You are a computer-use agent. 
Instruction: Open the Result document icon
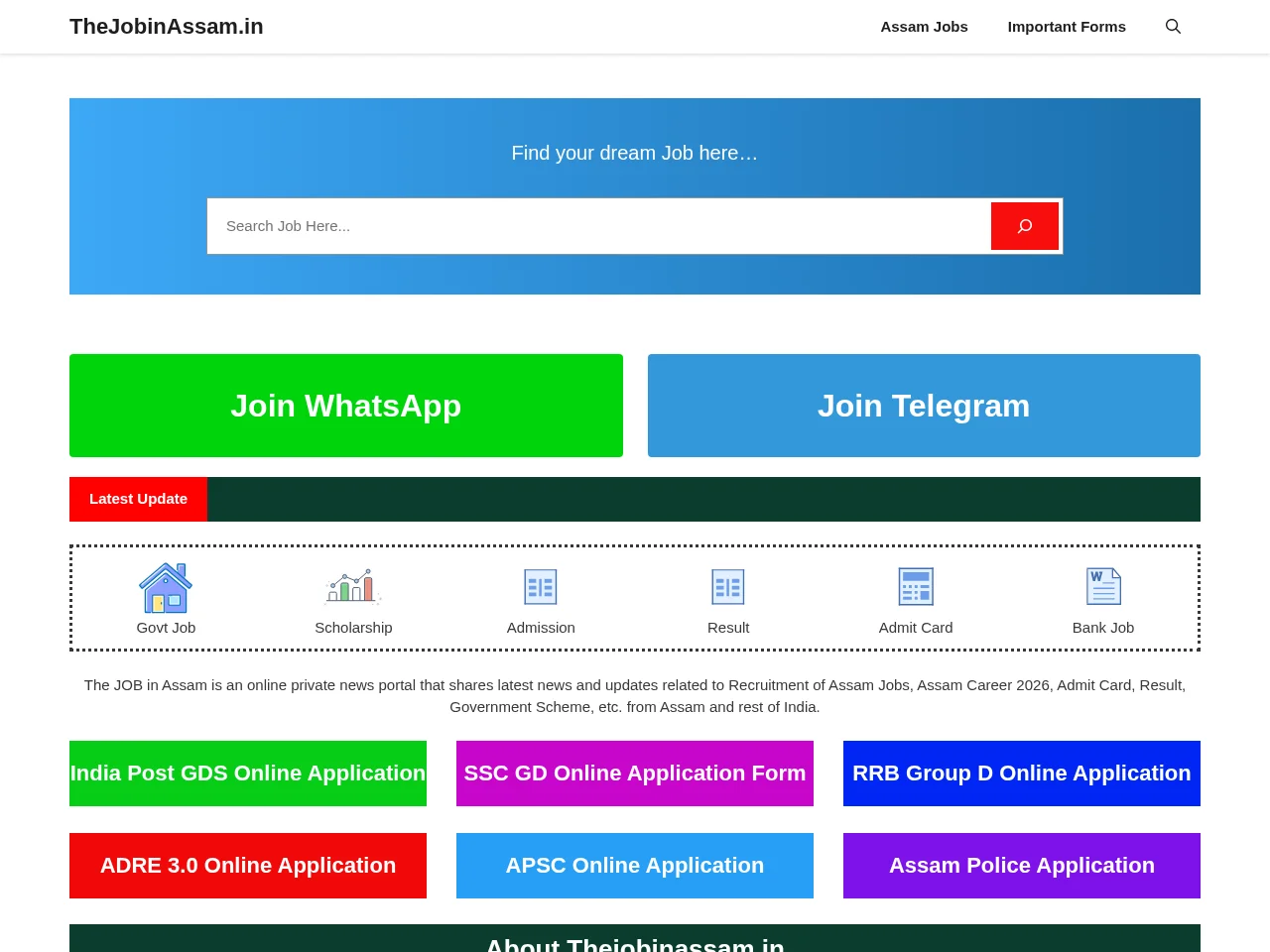pyautogui.click(x=728, y=587)
